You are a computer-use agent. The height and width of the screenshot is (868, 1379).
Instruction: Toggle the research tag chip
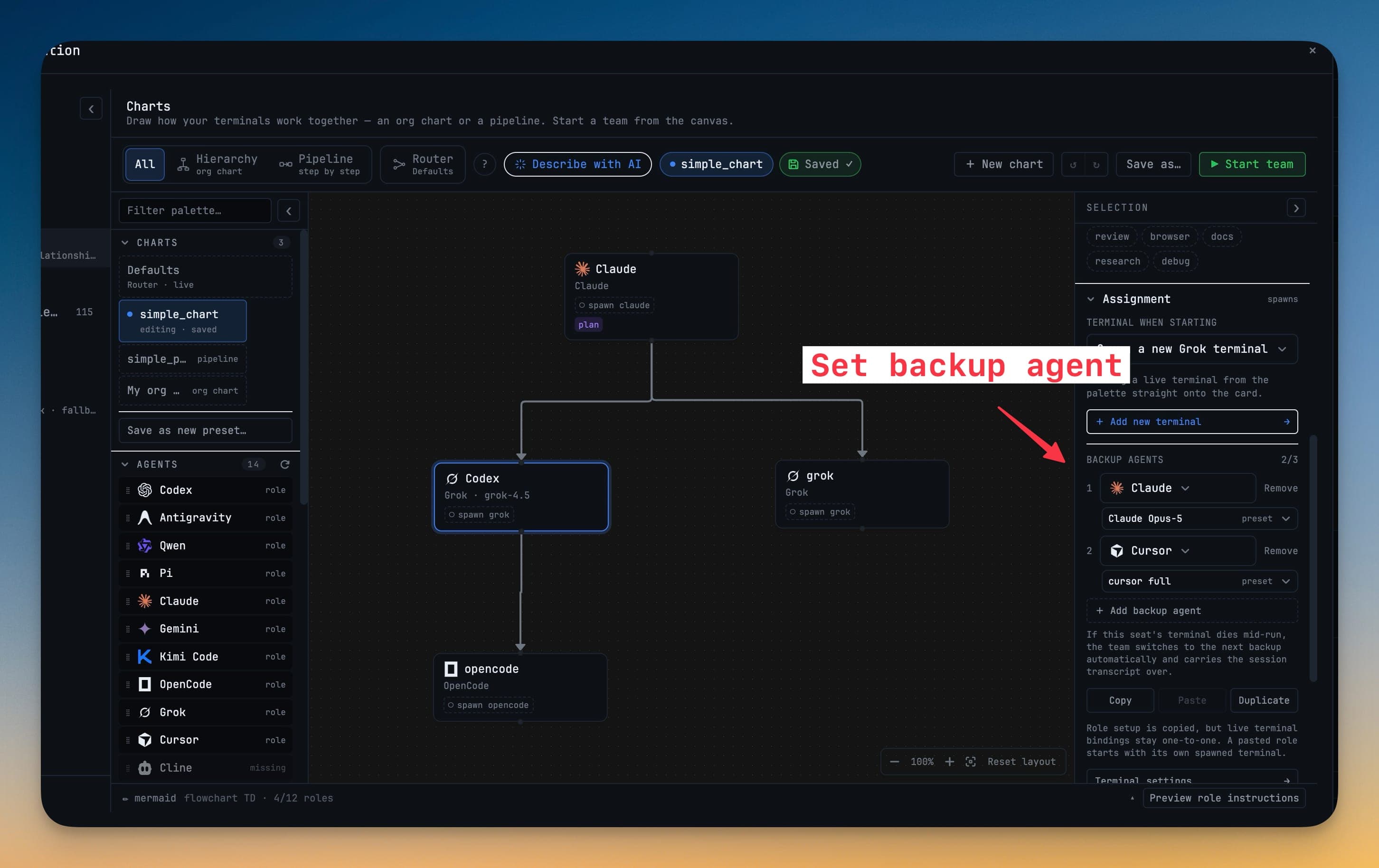[1117, 261]
